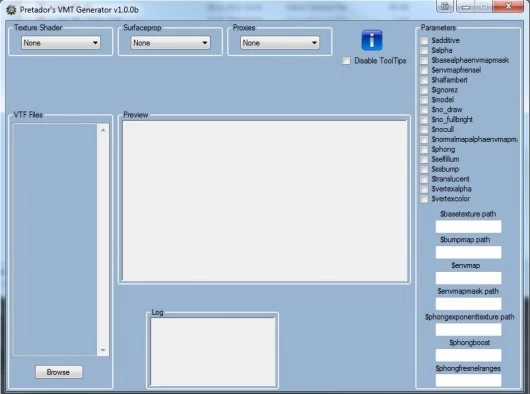Viewport: 530px width, 394px height.
Task: Enable the $additive parameter
Action: [x=424, y=41]
